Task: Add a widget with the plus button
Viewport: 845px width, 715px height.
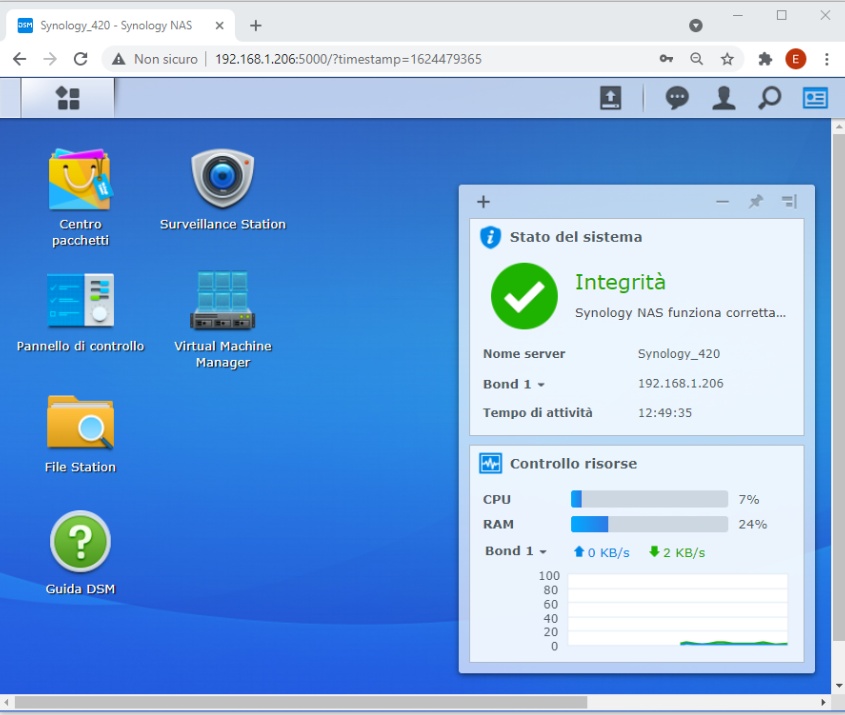Action: [483, 202]
